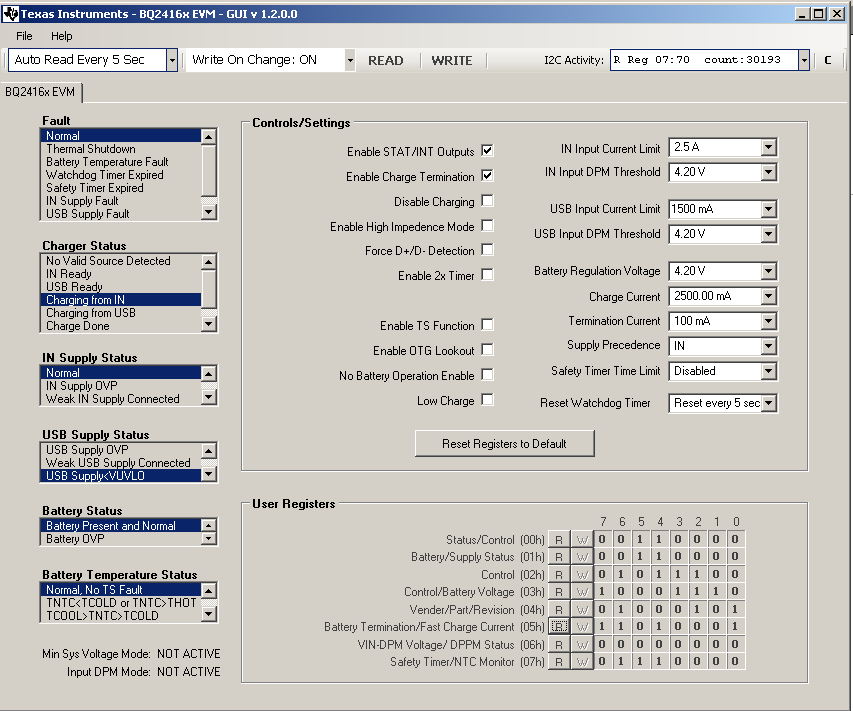Click the WRITE button
The height and width of the screenshot is (711, 853).
451,60
